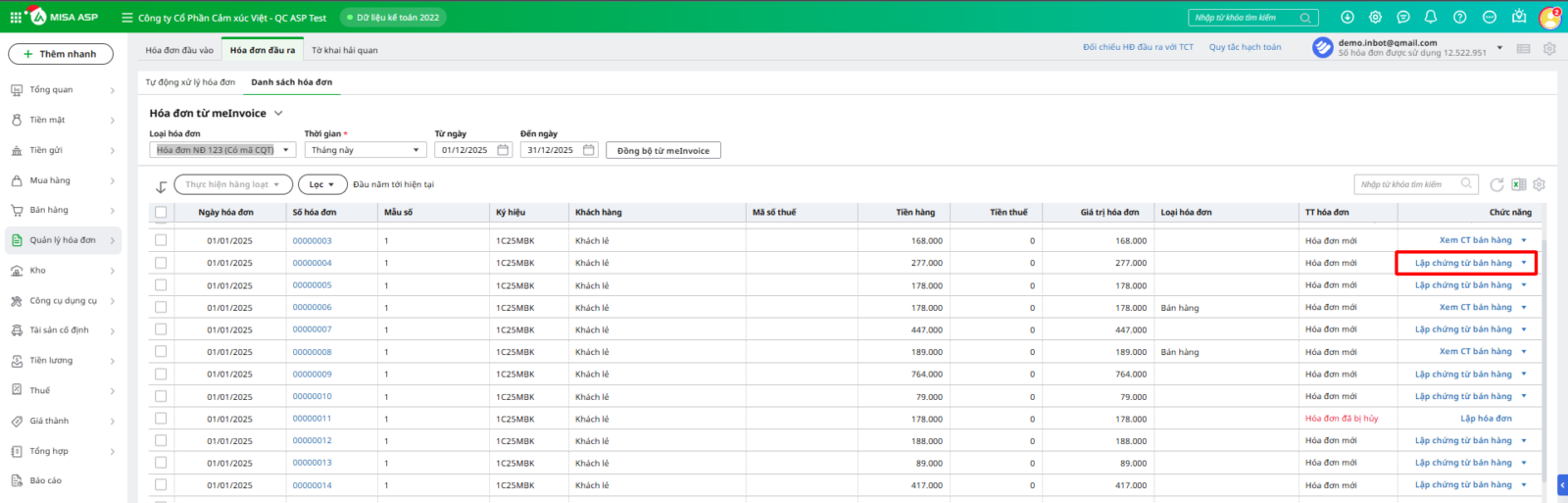Tick the checkbox for invoice 00000004
Viewport: 1568px width, 503px height.
click(x=161, y=263)
